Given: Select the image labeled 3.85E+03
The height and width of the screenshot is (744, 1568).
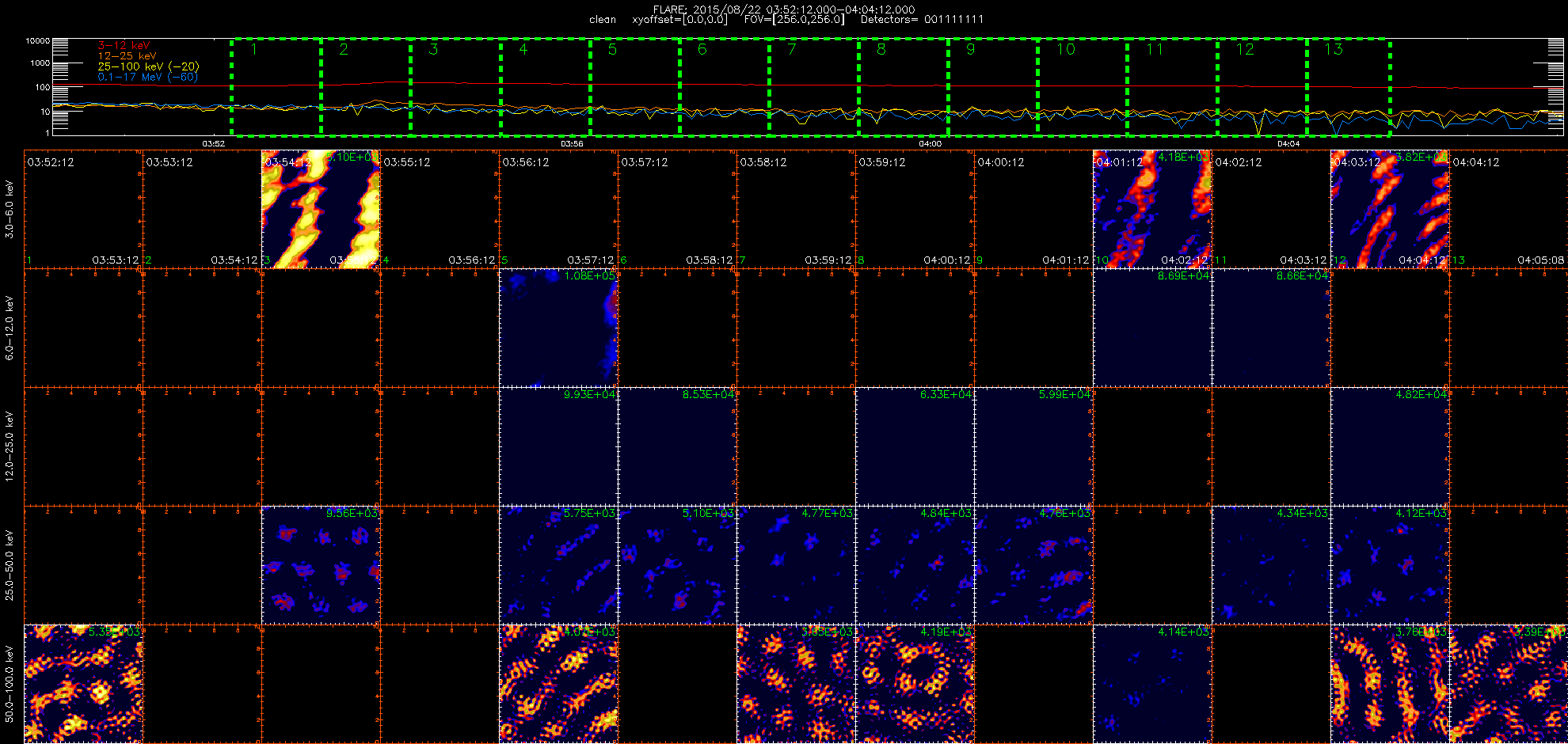Looking at the screenshot, I should point(796,684).
